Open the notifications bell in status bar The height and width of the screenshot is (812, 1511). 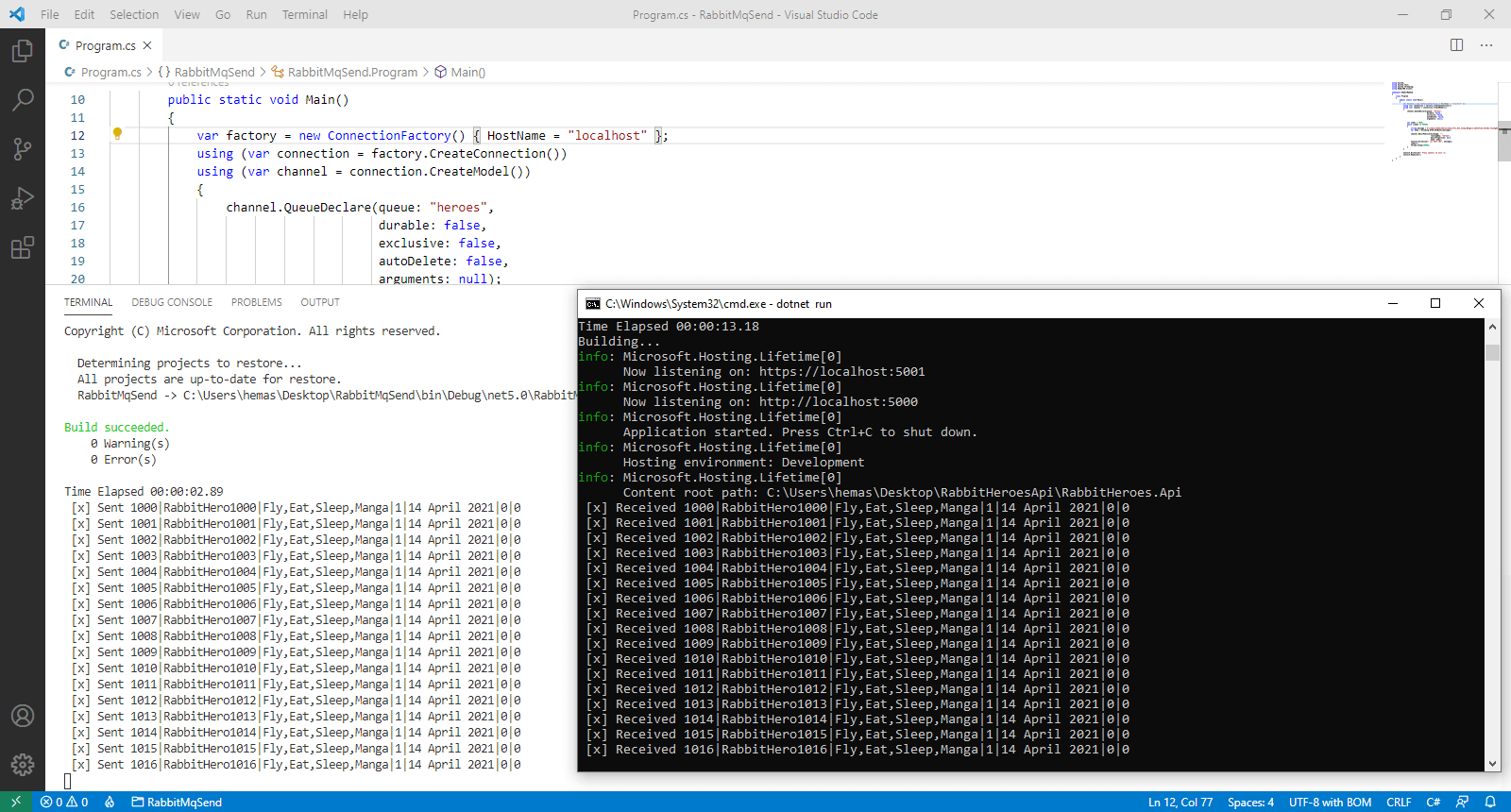(1490, 802)
